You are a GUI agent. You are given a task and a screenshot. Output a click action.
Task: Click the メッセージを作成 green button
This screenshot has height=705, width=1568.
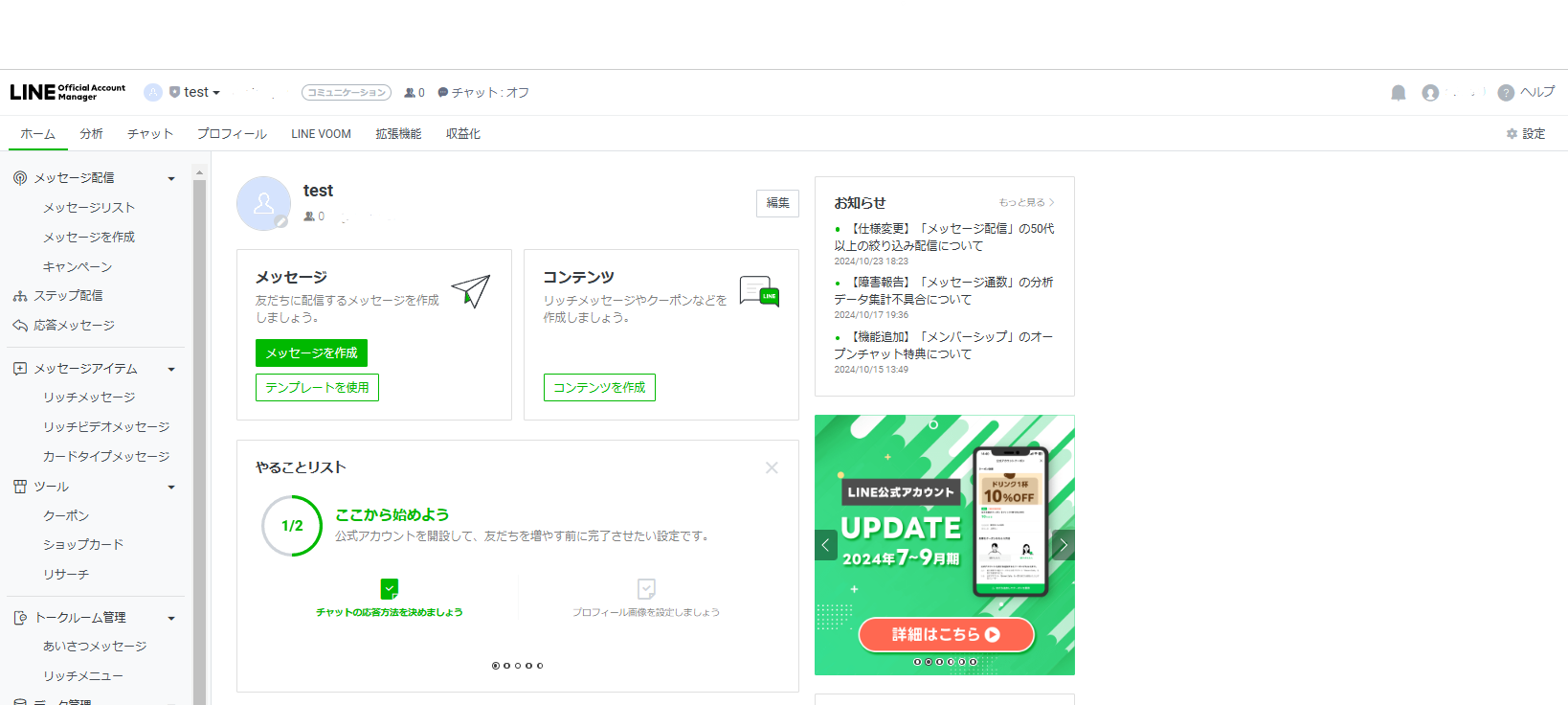[x=311, y=352]
